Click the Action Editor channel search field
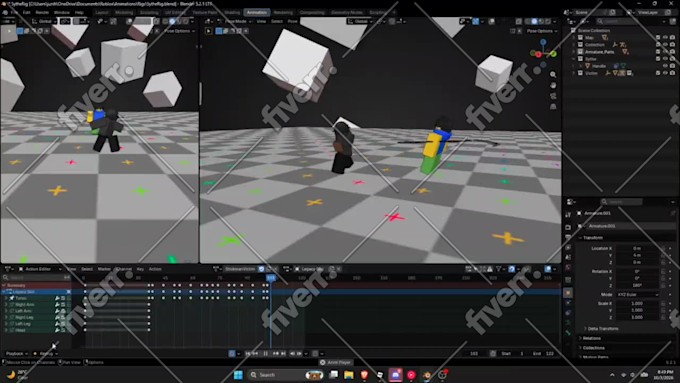The image size is (680, 383). (x=35, y=277)
